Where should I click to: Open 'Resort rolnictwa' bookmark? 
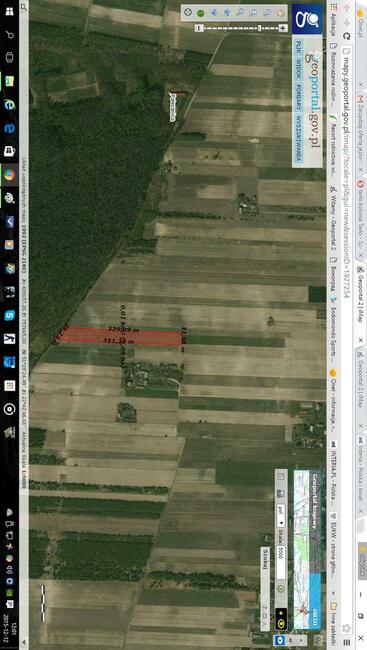333,145
